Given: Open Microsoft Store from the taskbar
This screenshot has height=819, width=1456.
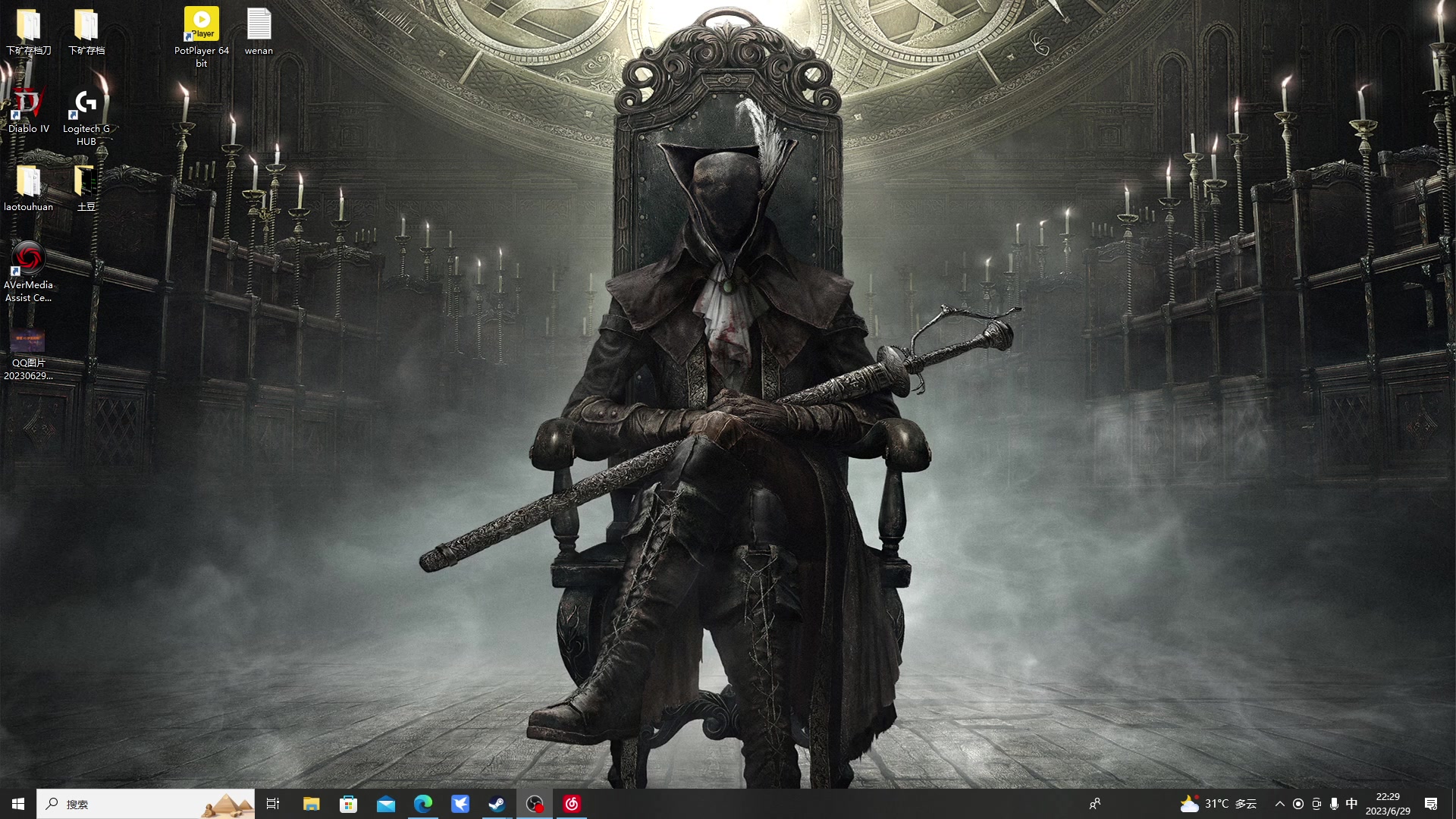Looking at the screenshot, I should (349, 804).
